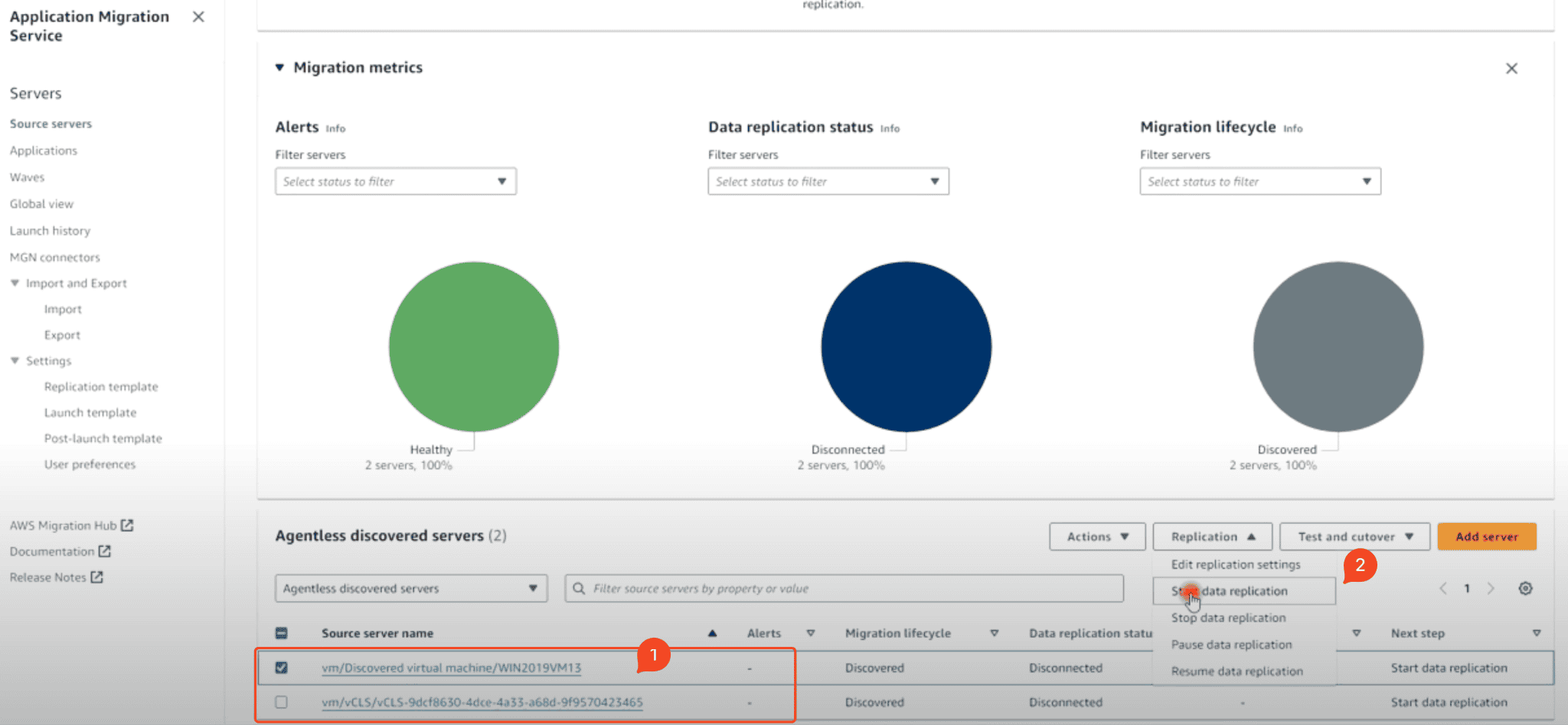This screenshot has height=725, width=1568.
Task: Choose Start data replication menu item
Action: (x=1244, y=591)
